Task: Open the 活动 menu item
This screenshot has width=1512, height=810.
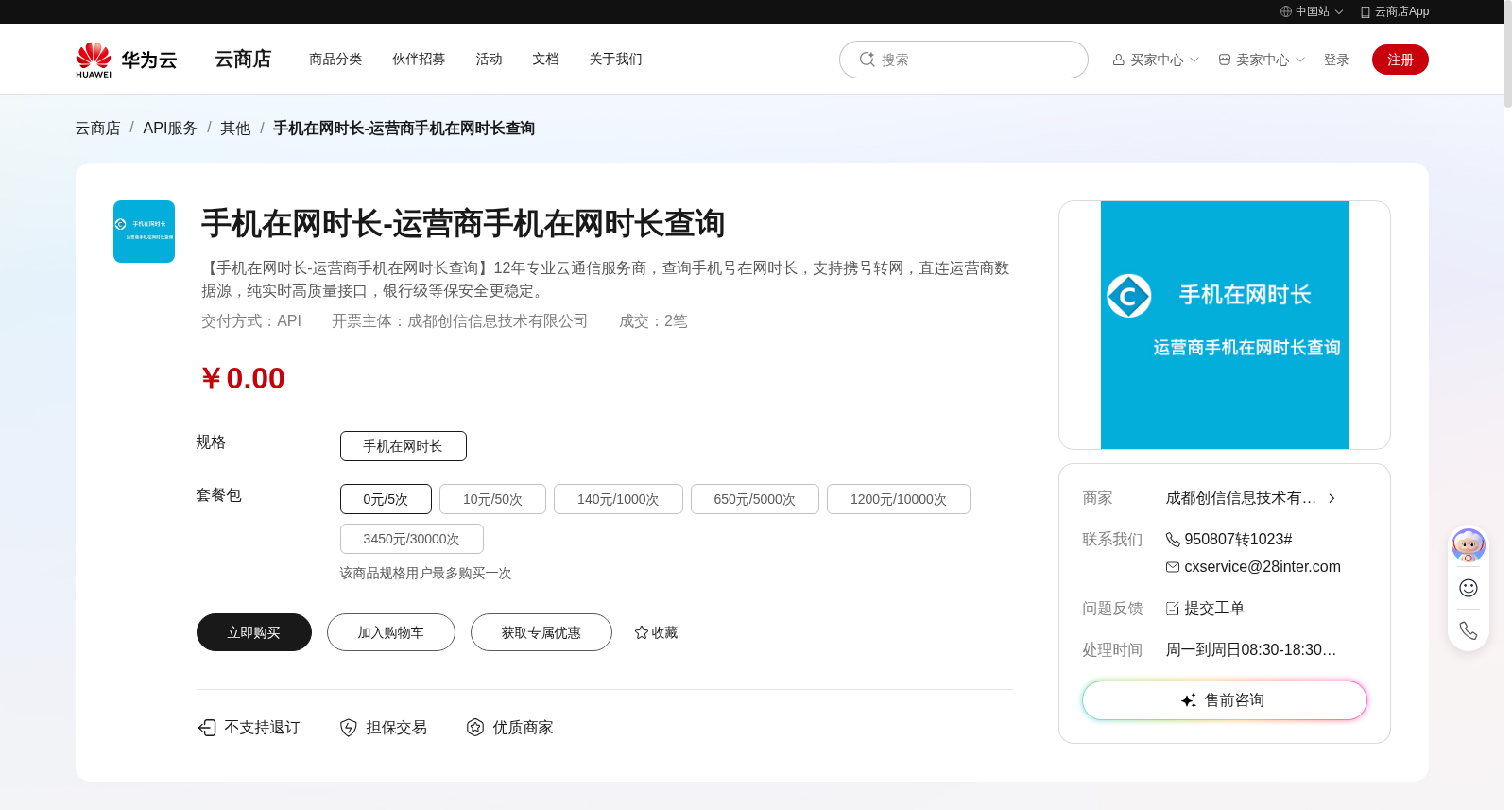Action: coord(489,59)
